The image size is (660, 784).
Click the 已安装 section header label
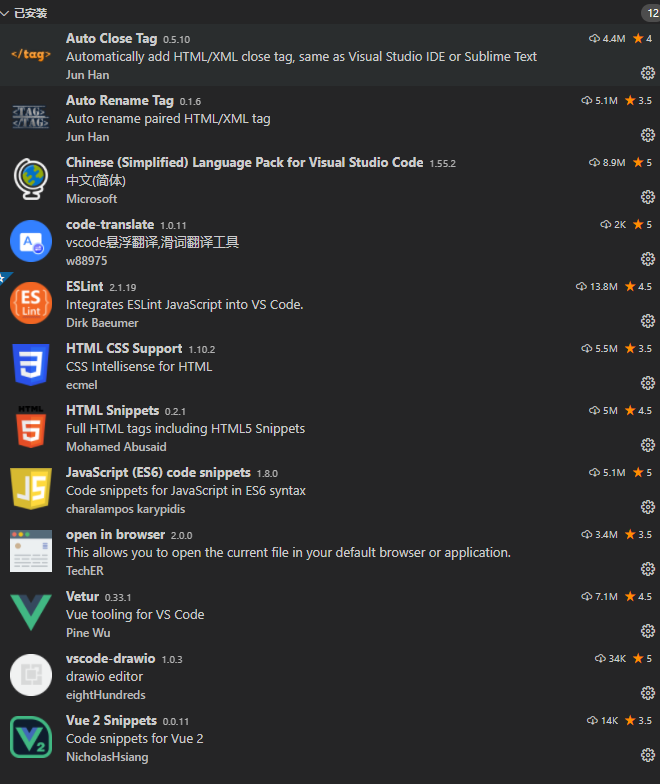[x=30, y=13]
